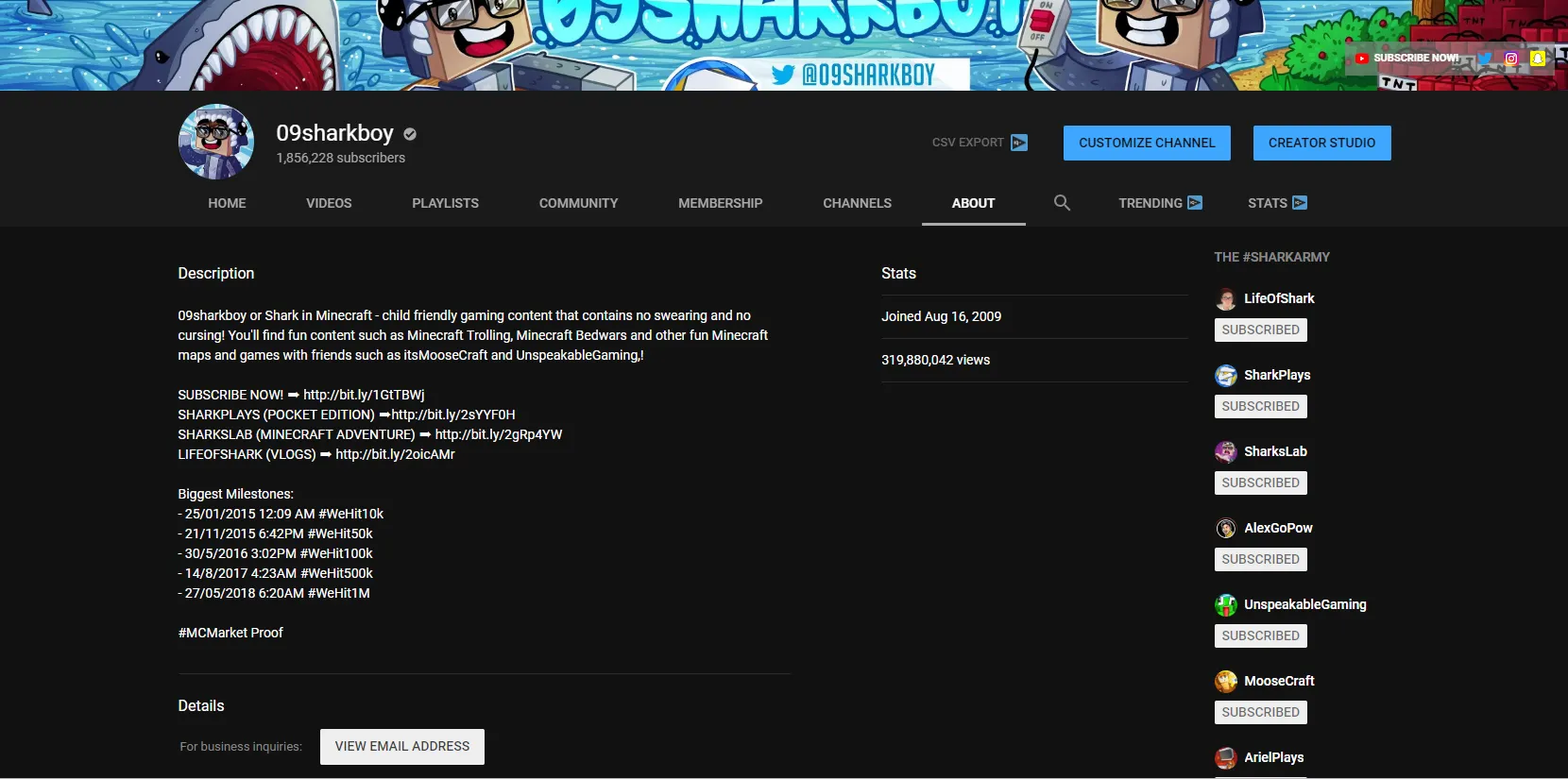1568x779 pixels.
Task: Toggle SUBSCRIBED button under SharksLab
Action: tap(1261, 483)
